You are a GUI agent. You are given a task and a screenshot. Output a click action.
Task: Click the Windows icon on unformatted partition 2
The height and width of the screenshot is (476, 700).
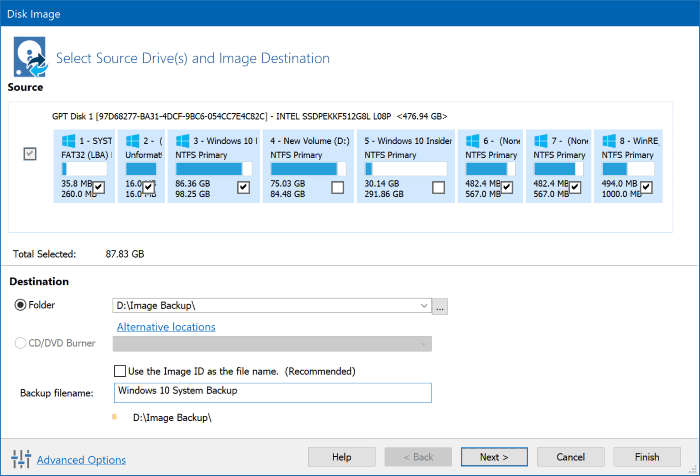tap(133, 141)
